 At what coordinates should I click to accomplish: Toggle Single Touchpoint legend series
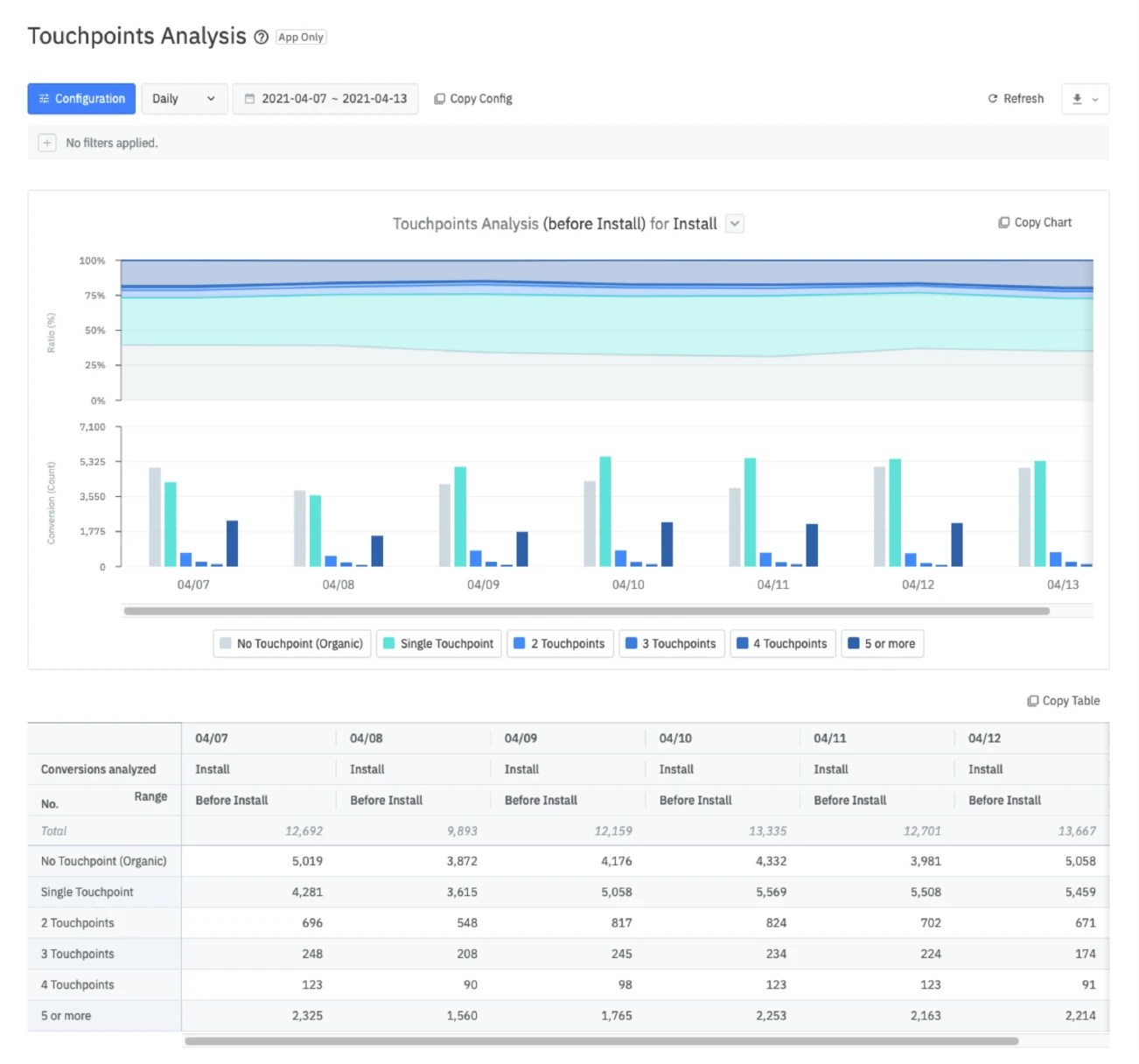439,644
